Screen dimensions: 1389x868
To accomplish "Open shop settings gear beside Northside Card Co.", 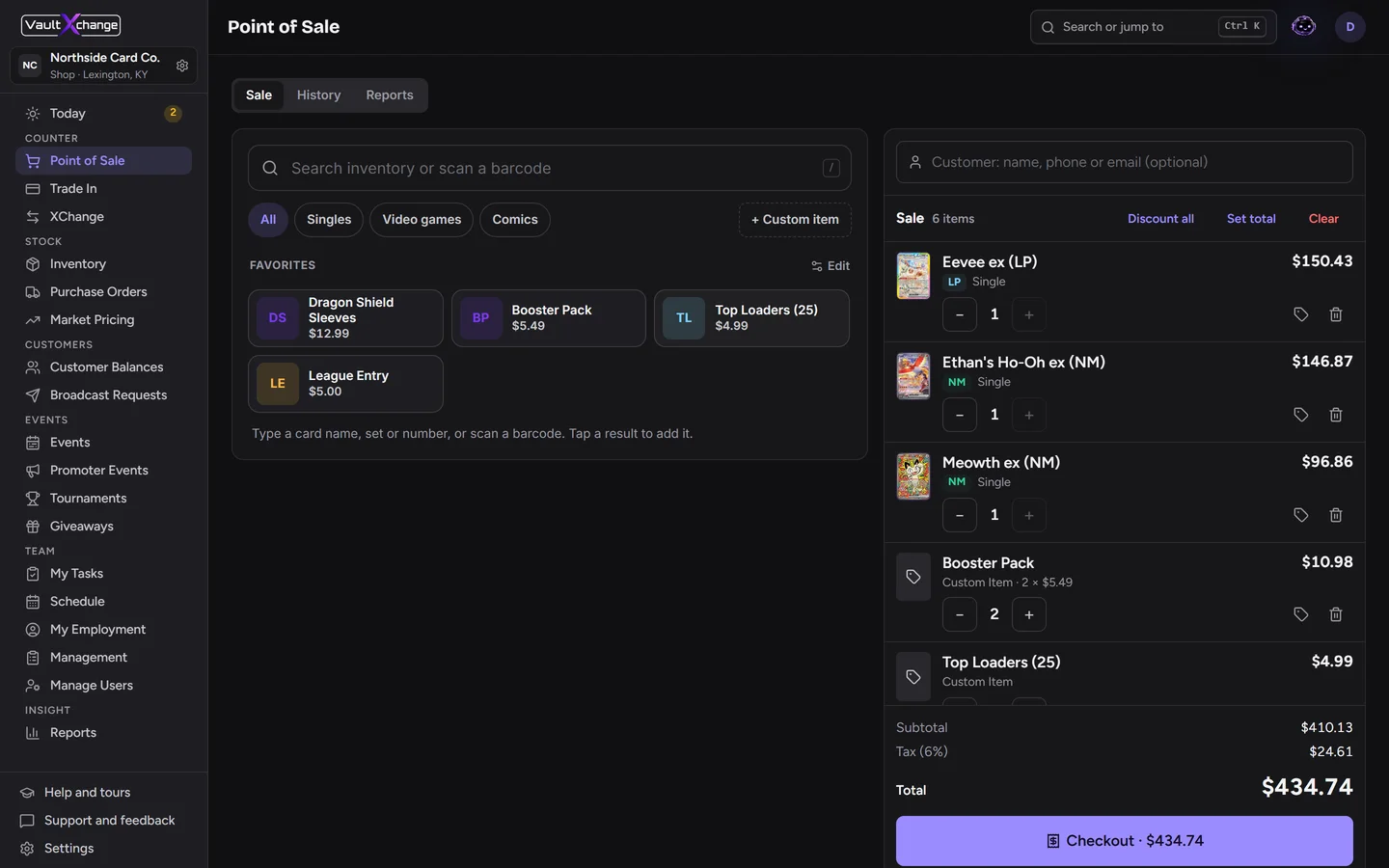I will click(x=182, y=66).
